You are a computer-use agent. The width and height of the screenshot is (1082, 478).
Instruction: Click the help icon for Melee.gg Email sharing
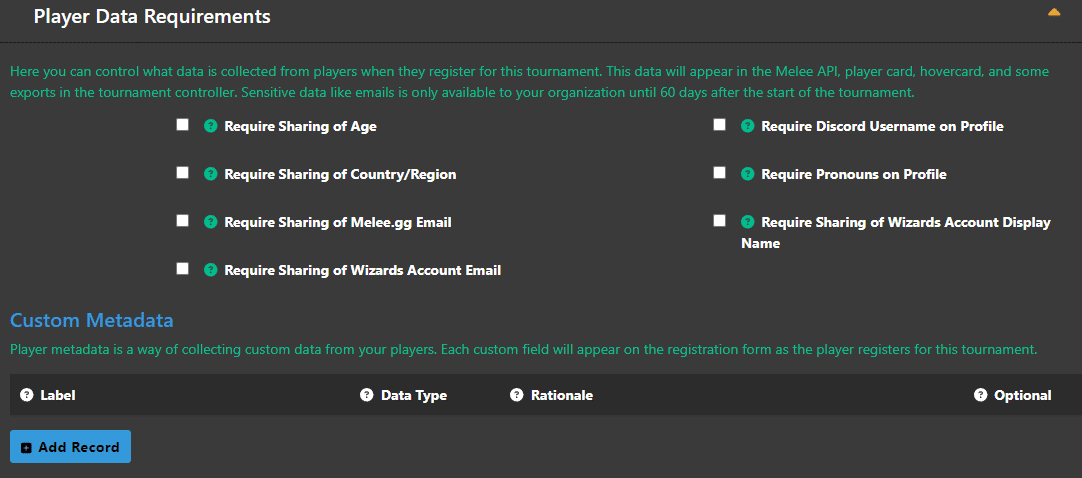(210, 222)
